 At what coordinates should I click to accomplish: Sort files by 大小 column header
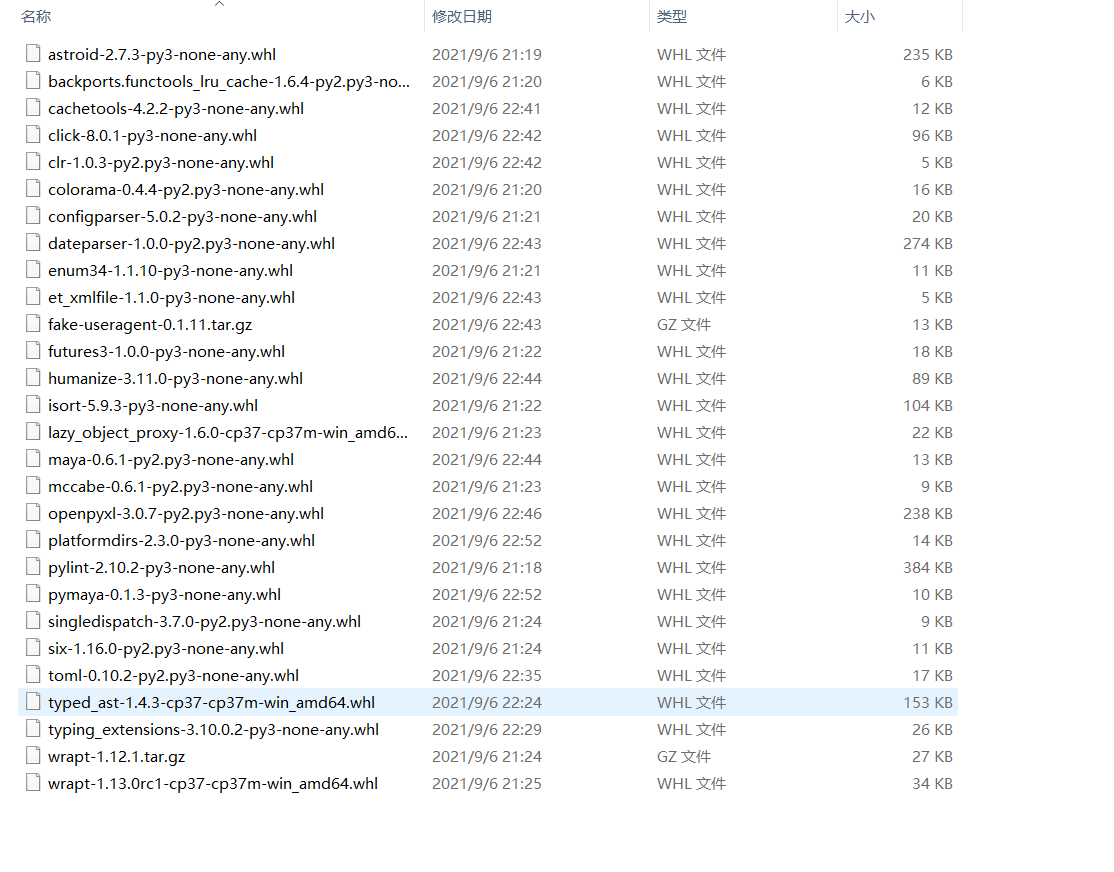pyautogui.click(x=859, y=16)
